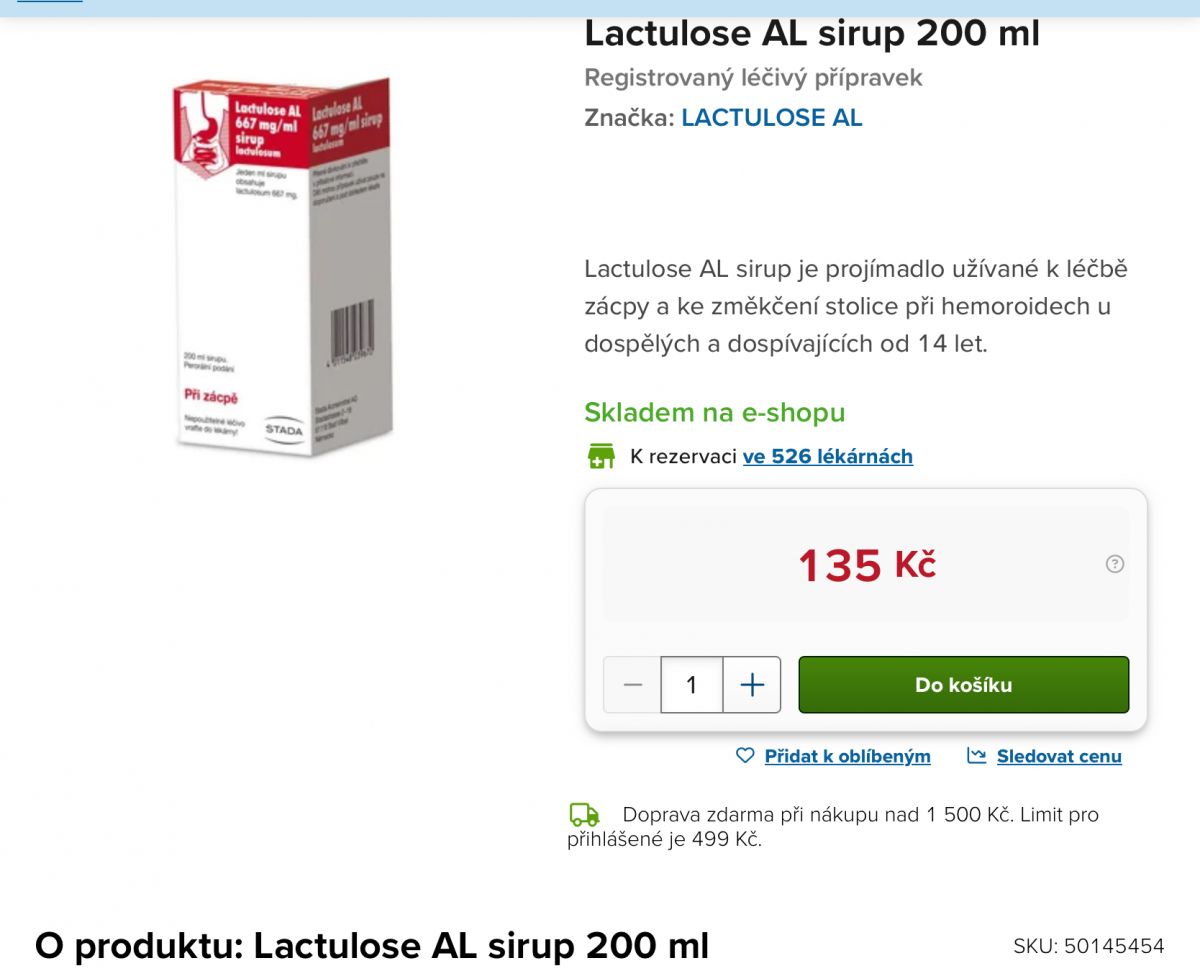Click the Lactulose AL sirup 200 ml title
Viewport: 1200px width, 976px height.
812,33
